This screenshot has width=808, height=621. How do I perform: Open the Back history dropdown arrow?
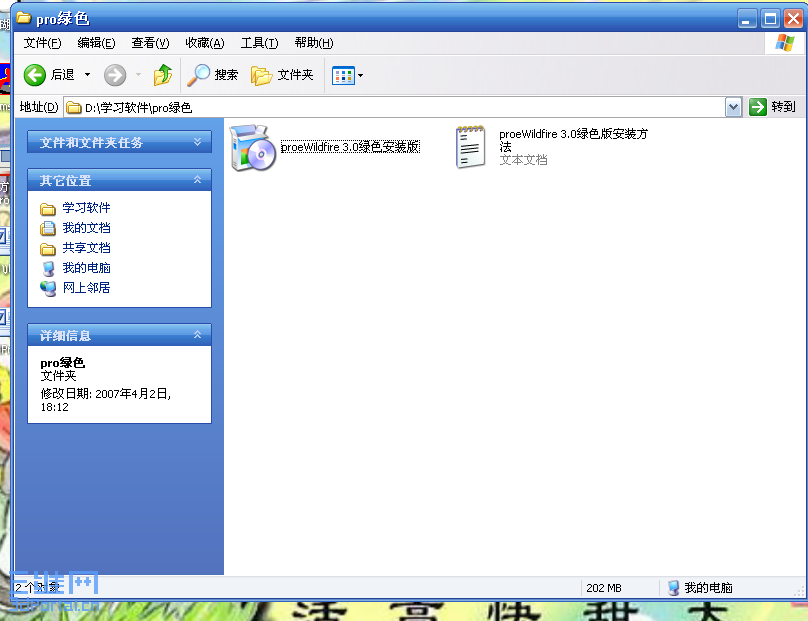(88, 75)
